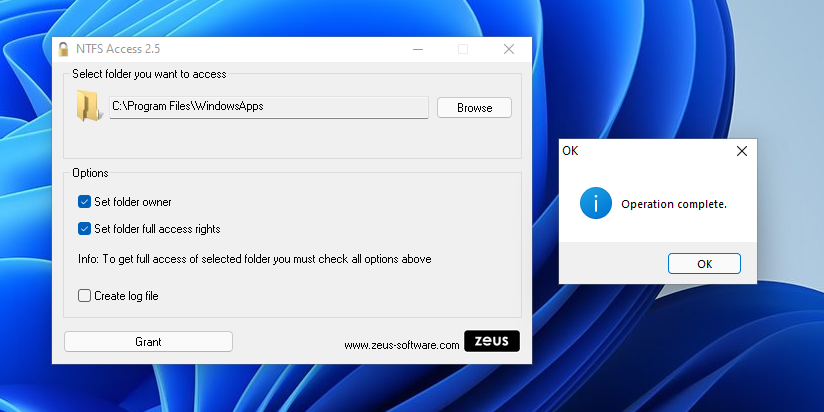This screenshot has width=824, height=412.
Task: Toggle Set folder full access rights checkbox
Action: [85, 229]
